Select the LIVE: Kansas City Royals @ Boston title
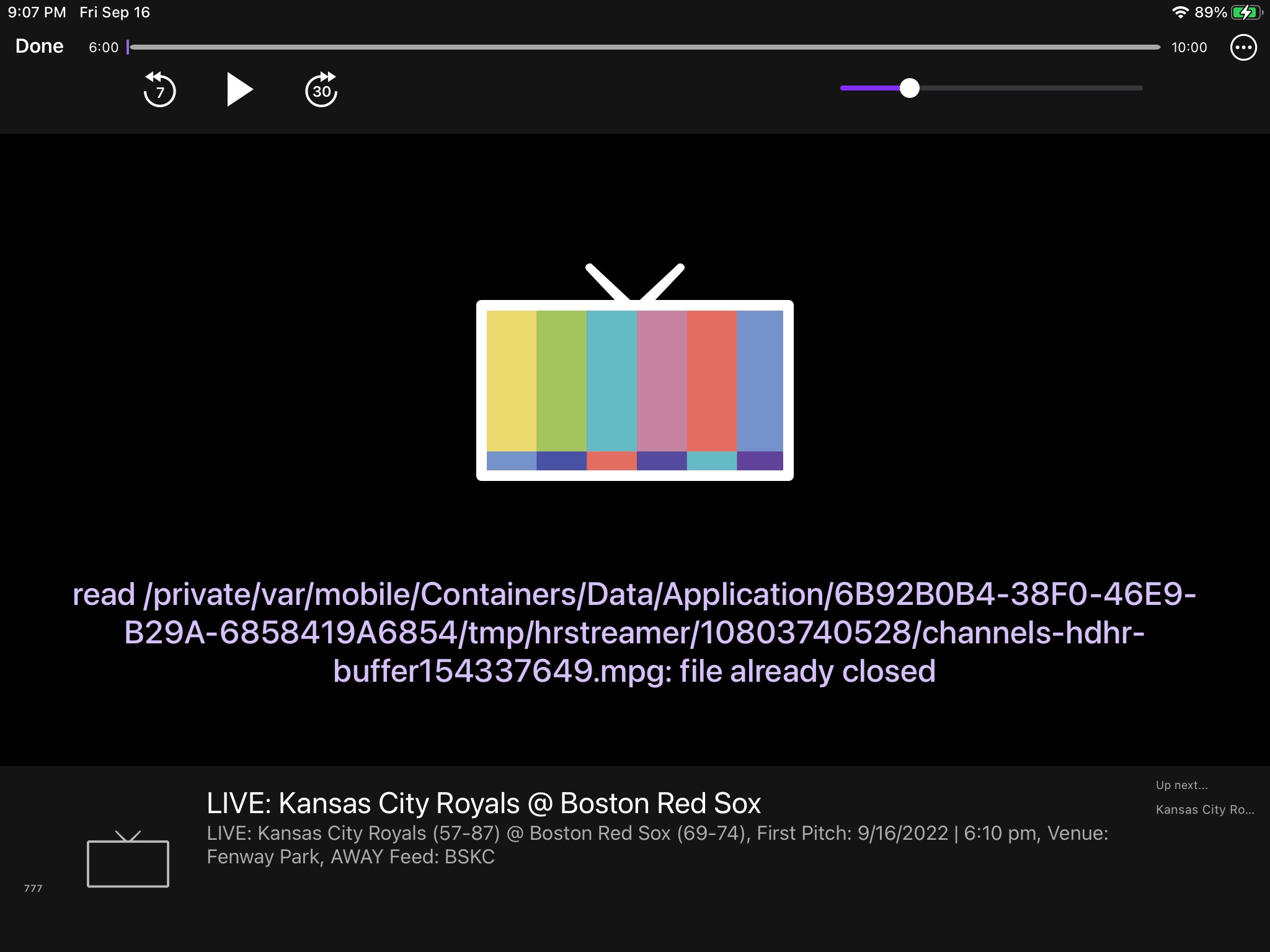 483,803
